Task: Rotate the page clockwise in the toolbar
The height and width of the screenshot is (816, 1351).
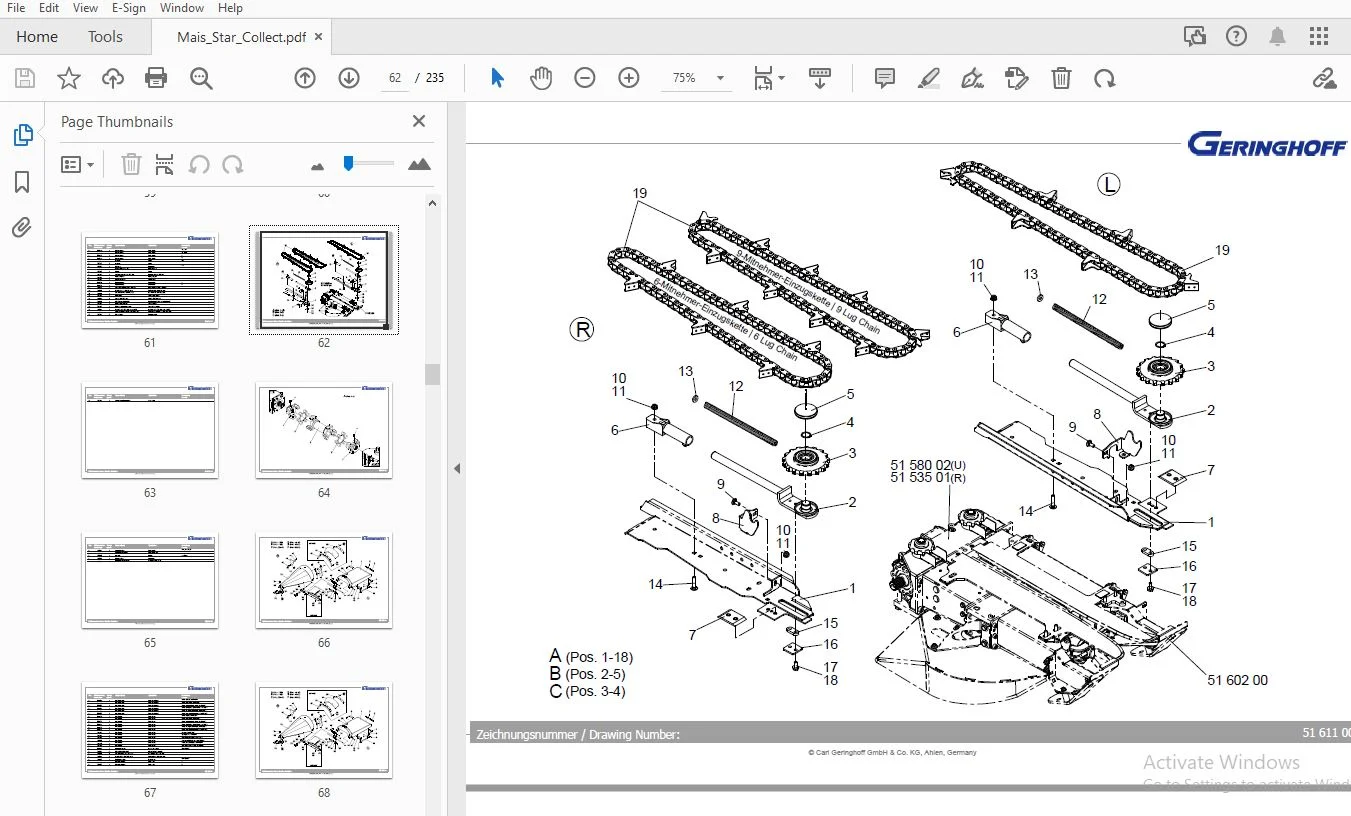Action: point(1105,78)
